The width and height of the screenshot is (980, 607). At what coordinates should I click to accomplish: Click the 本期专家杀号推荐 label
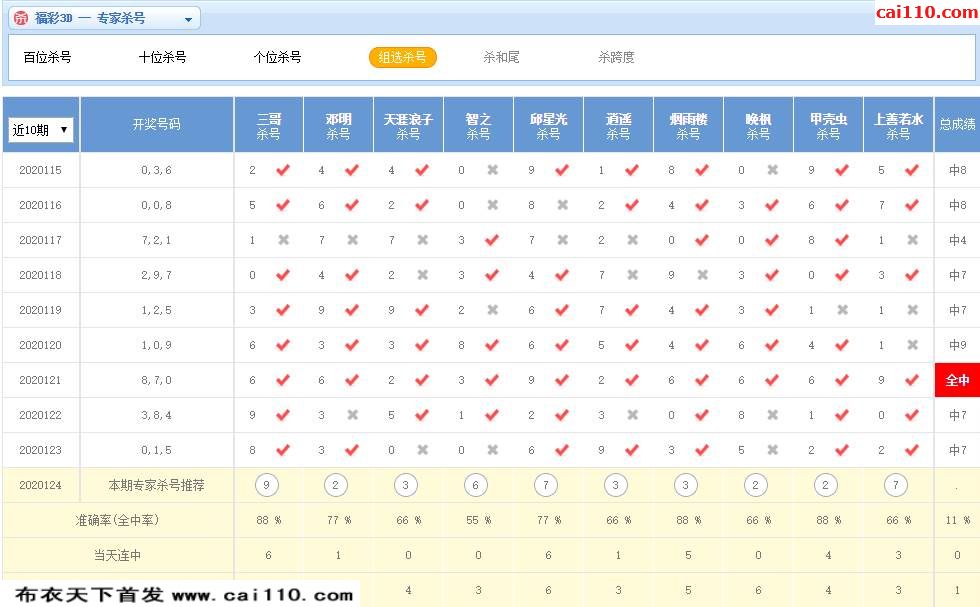tap(156, 485)
